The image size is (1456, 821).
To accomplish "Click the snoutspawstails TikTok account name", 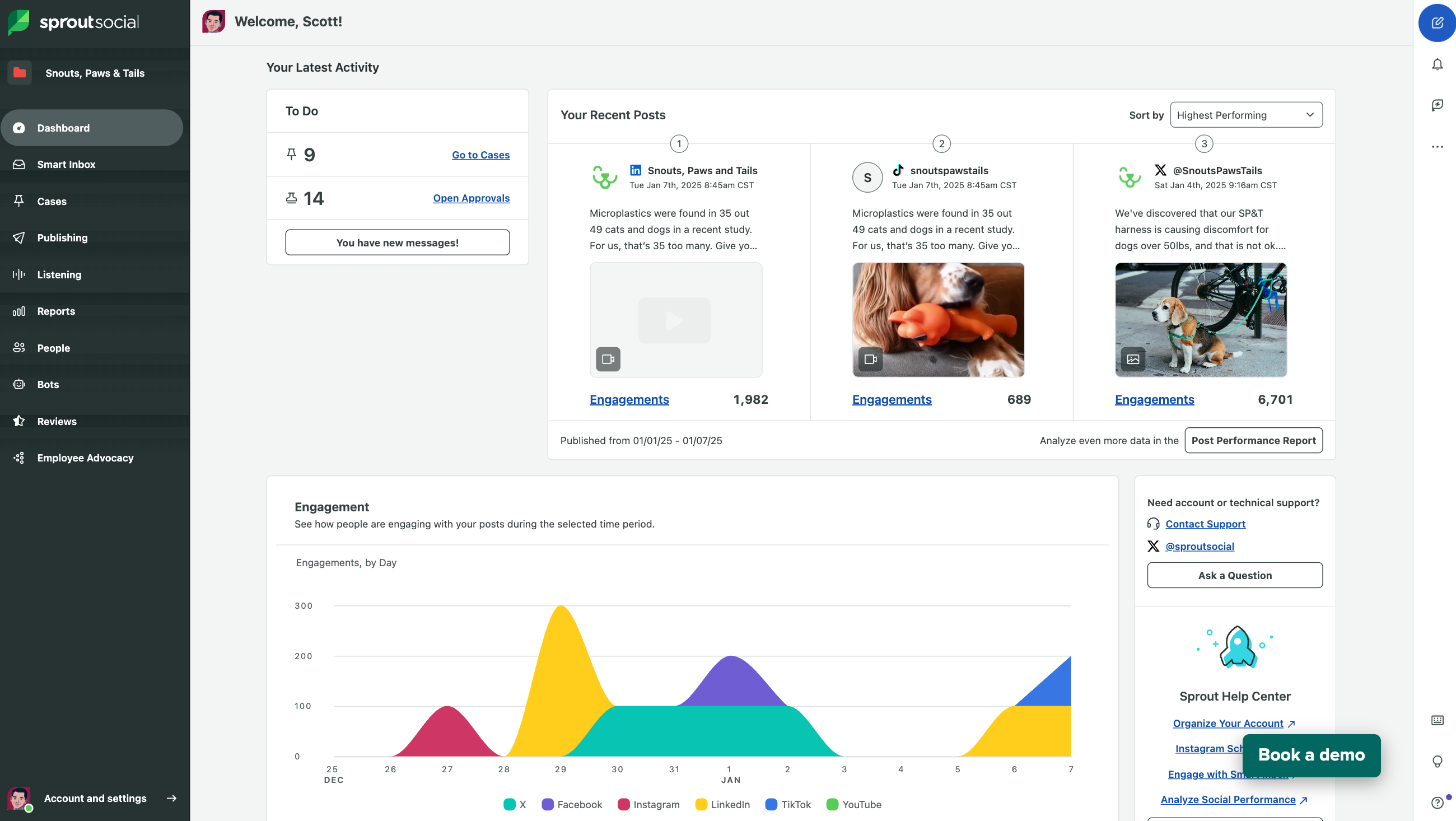I will click(949, 170).
